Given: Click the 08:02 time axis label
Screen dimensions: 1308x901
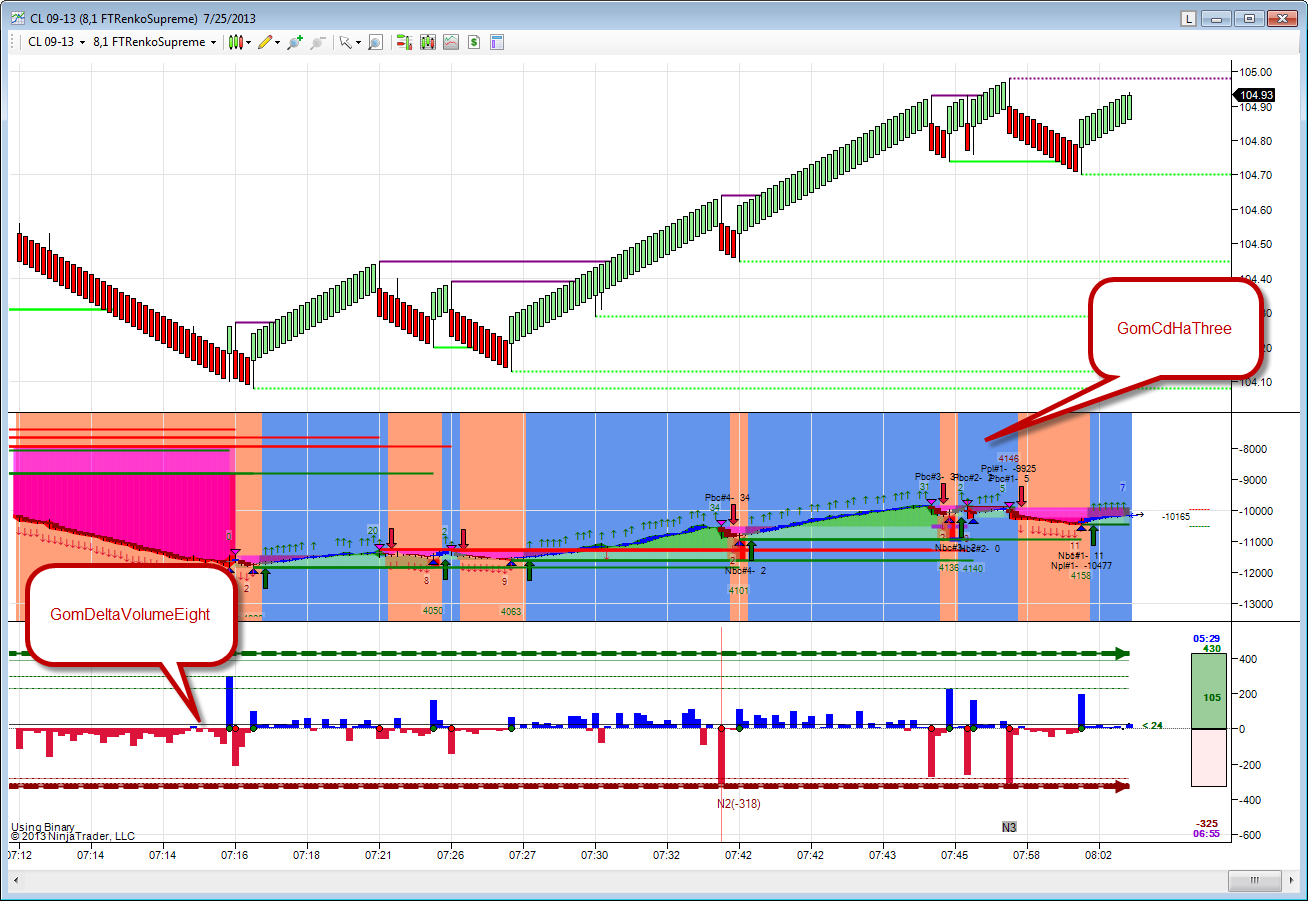Looking at the screenshot, I should coord(1099,855).
